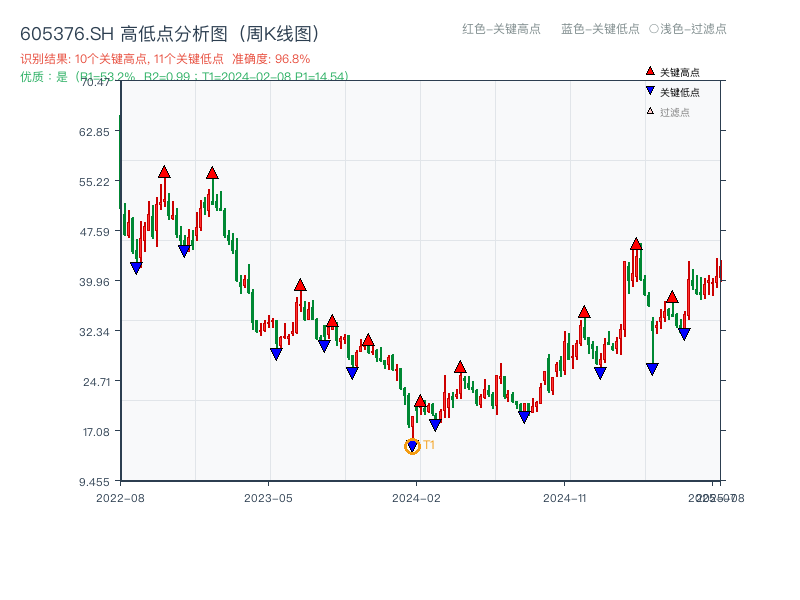Click the blue low marker near 29 at 2023-05

(276, 354)
